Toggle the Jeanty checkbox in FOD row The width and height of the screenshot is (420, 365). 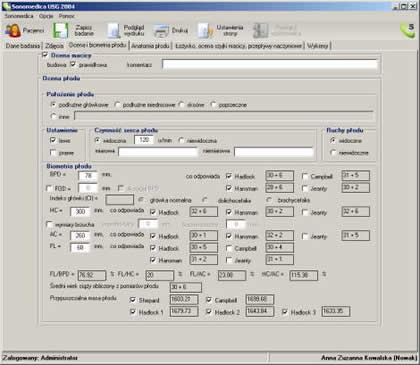click(x=305, y=188)
